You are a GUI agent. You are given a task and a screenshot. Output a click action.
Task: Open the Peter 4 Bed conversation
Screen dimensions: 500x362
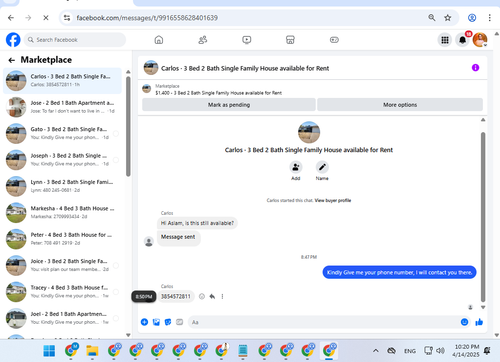point(62,239)
